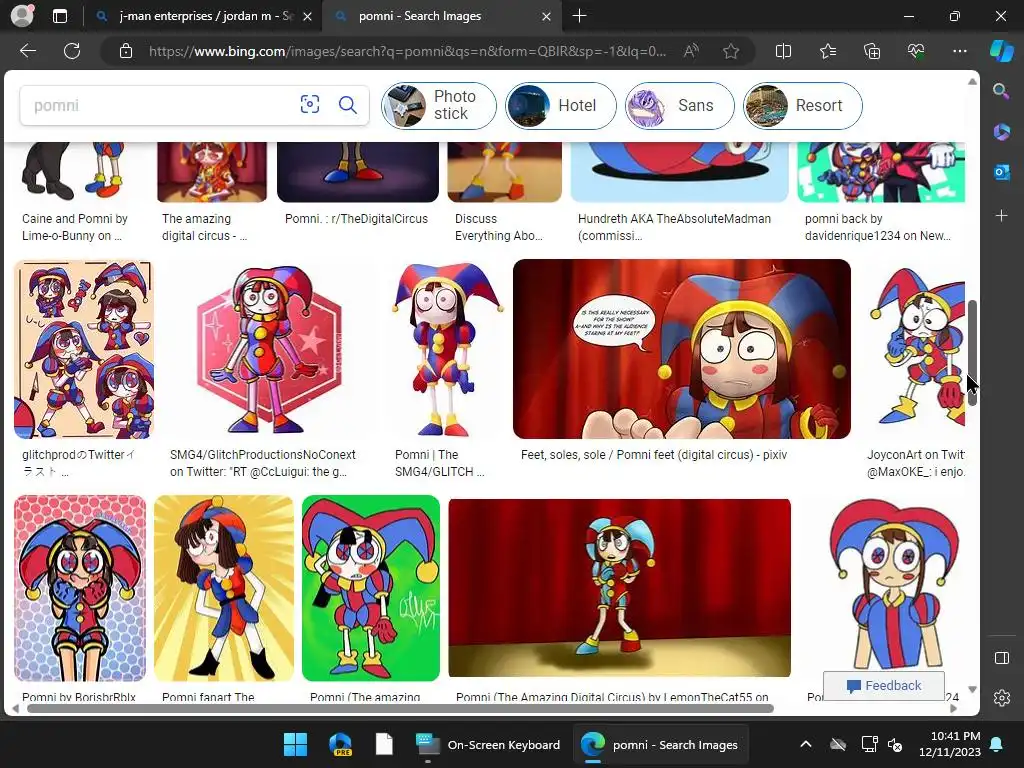Select the Sans suggestion chip
This screenshot has width=1024, height=768.
(x=679, y=105)
